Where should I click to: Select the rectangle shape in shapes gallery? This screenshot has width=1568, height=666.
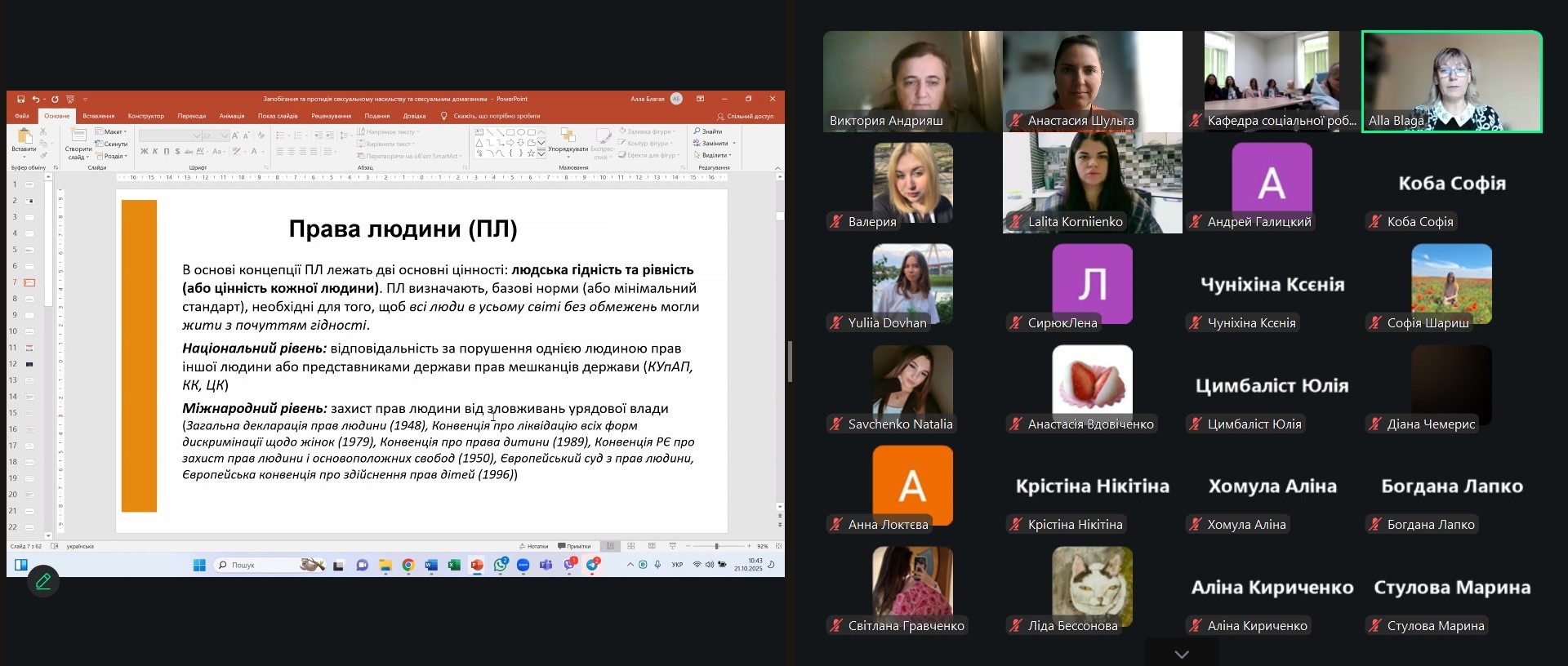pos(510,131)
